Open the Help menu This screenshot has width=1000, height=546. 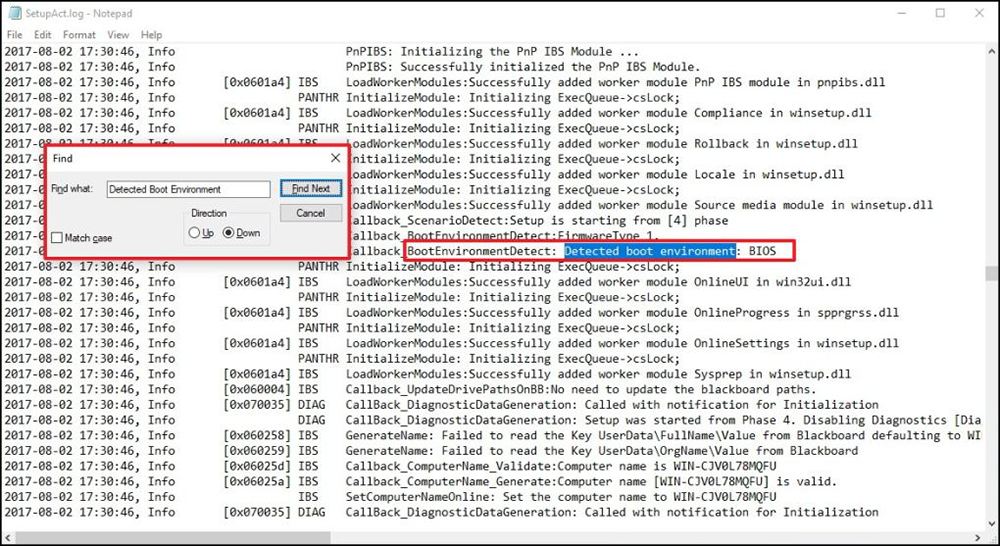[x=151, y=34]
